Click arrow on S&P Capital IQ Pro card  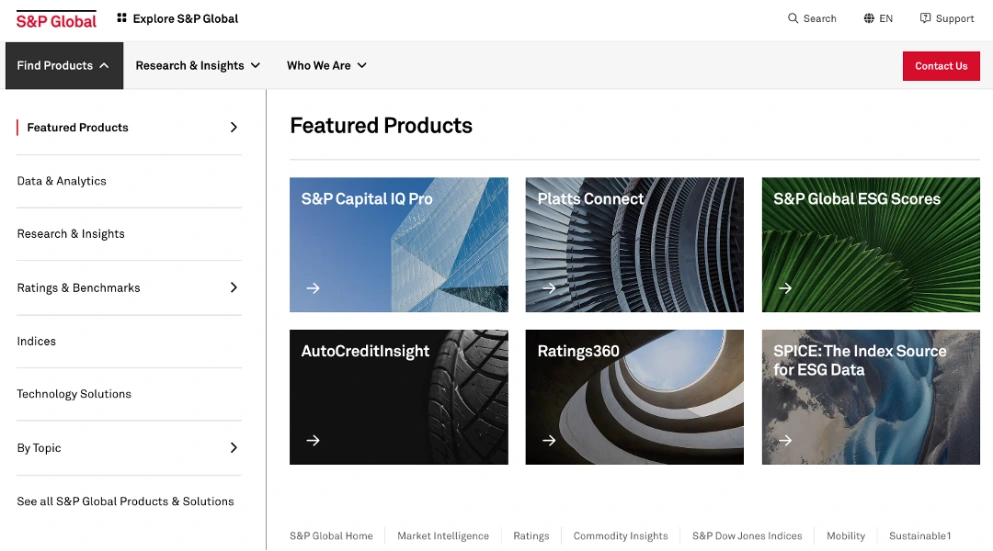tap(313, 288)
